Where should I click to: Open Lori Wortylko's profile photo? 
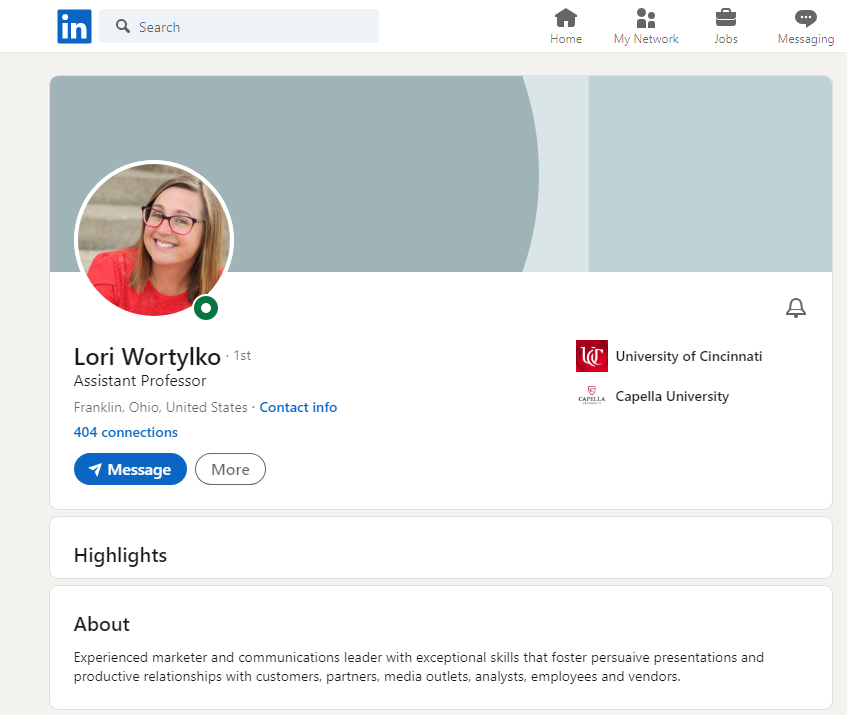tap(154, 239)
